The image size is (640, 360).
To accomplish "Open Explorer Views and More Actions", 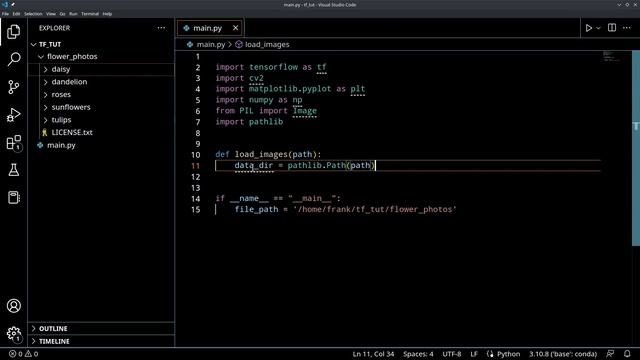I will pyautogui.click(x=161, y=28).
